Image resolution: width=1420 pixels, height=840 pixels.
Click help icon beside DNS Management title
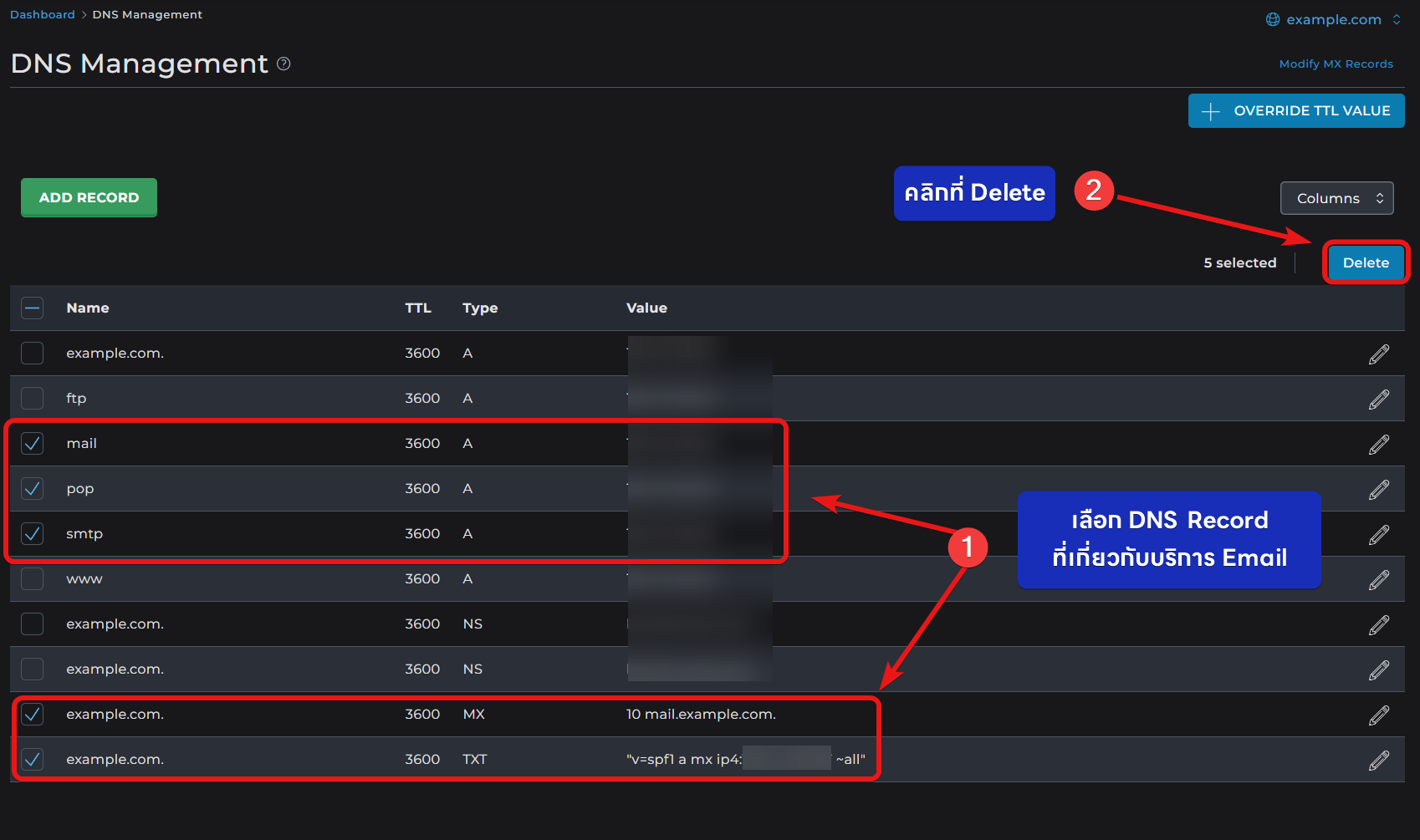pos(283,64)
